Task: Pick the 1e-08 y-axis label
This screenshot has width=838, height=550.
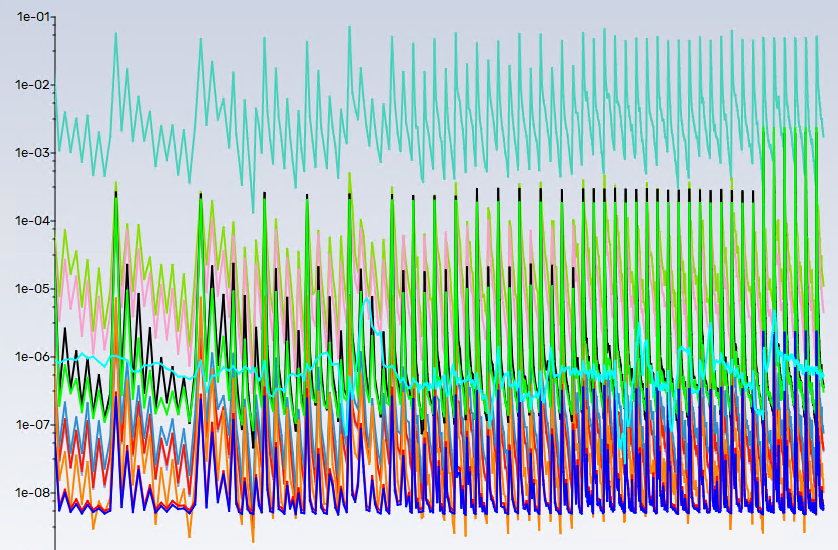Action: 33,492
